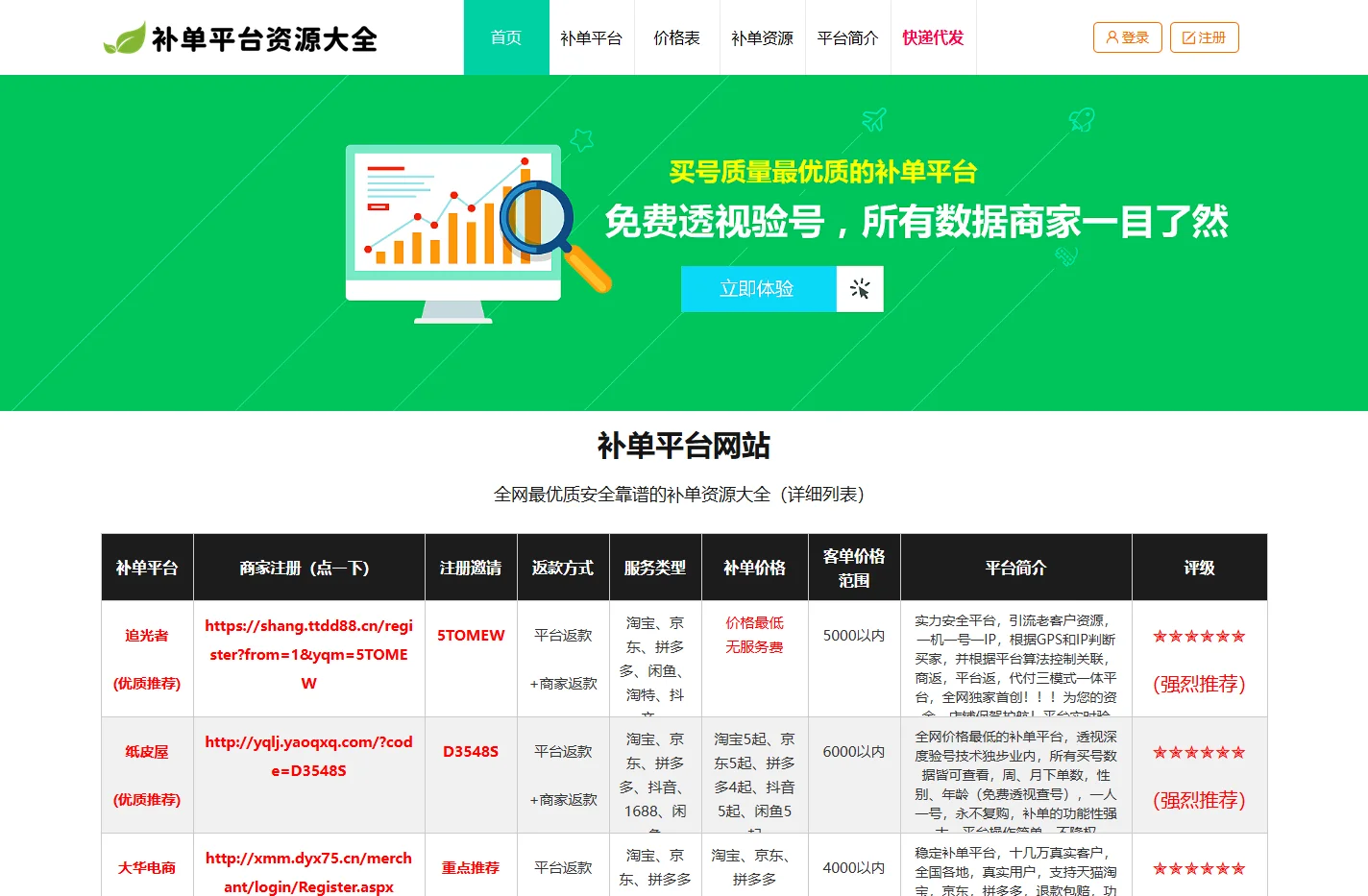Screen dimensions: 1368x896
Task: Click the 平台简介 table column header
Action: [1016, 568]
